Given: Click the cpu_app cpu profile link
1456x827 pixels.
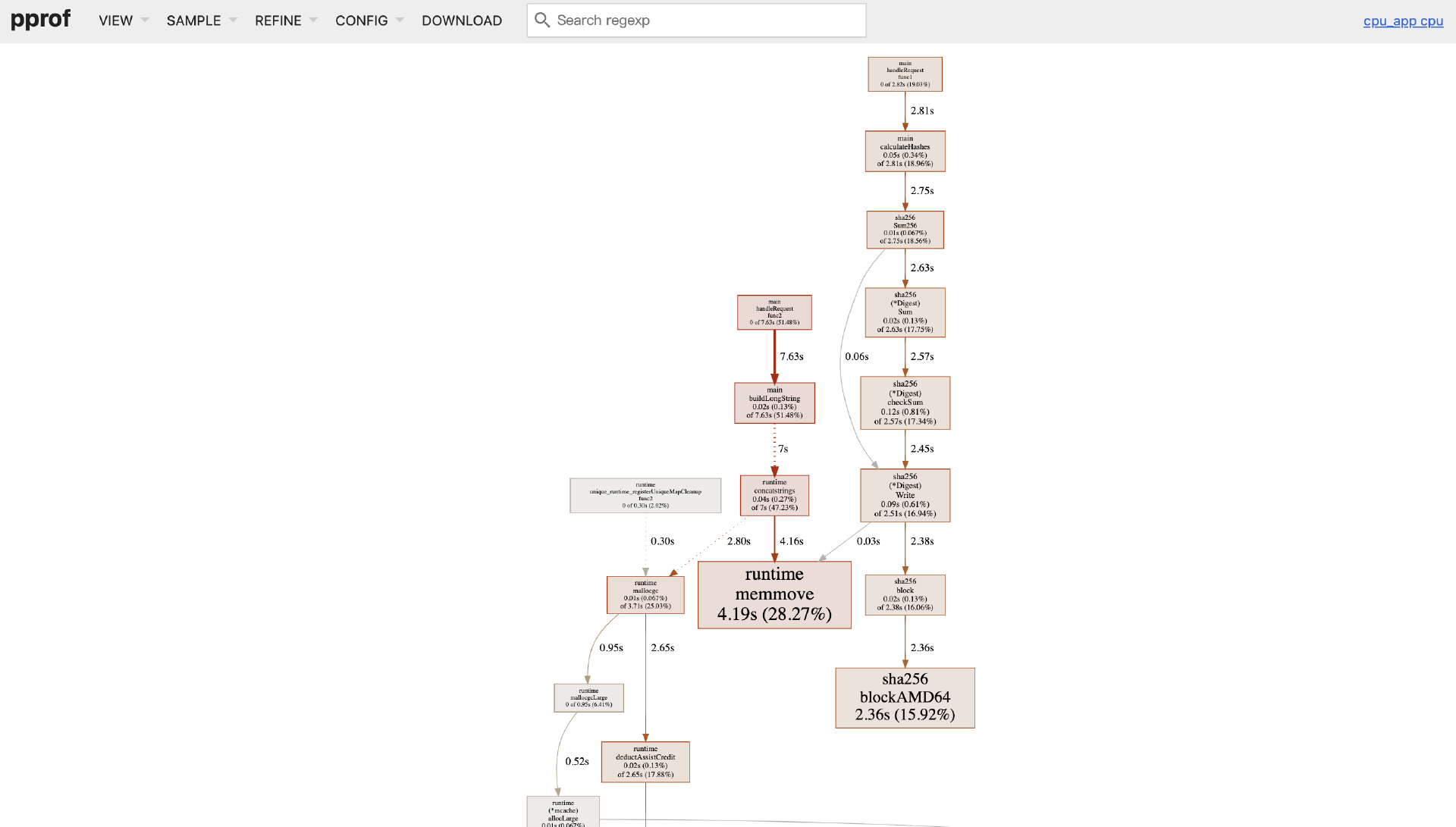Looking at the screenshot, I should [x=1402, y=20].
